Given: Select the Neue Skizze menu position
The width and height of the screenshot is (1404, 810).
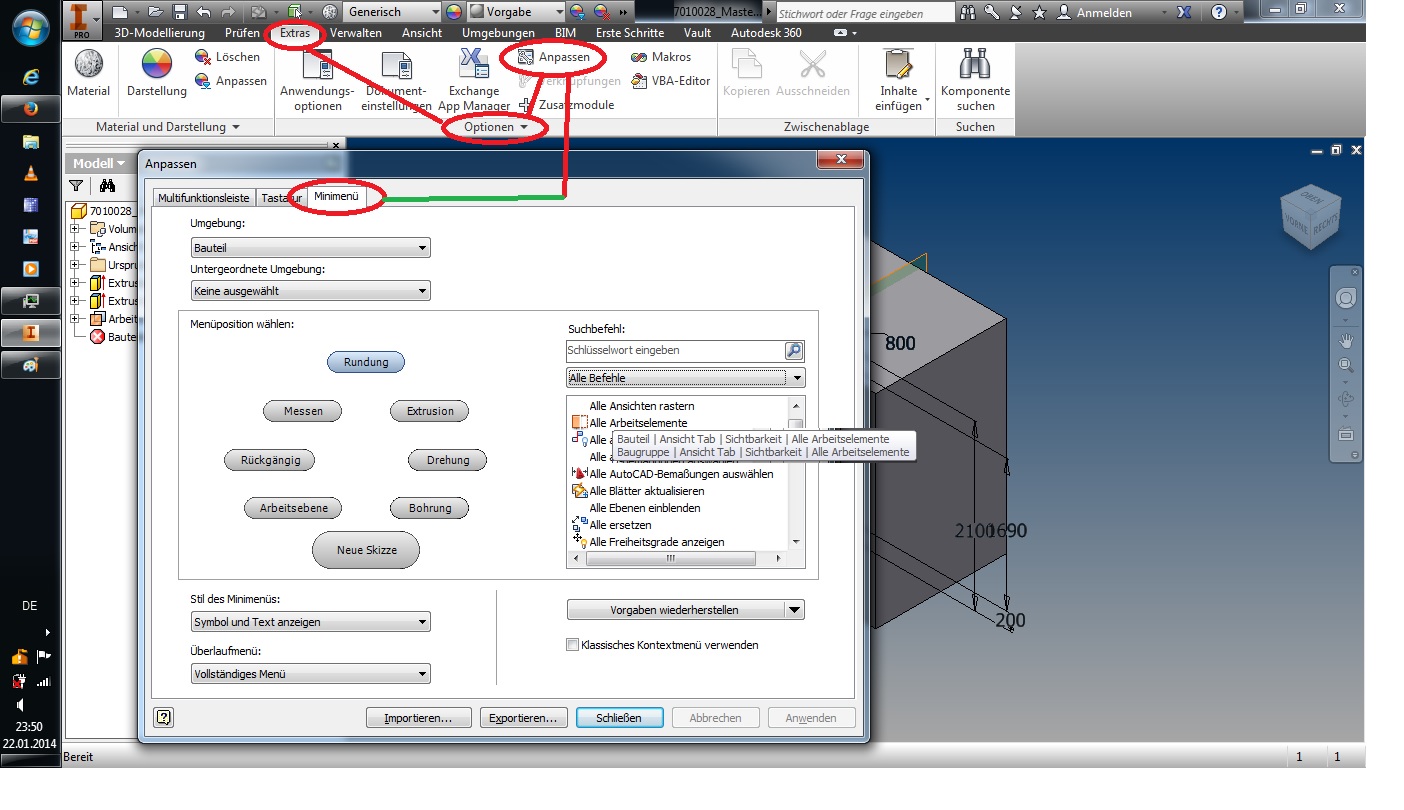Looking at the screenshot, I should [x=366, y=550].
